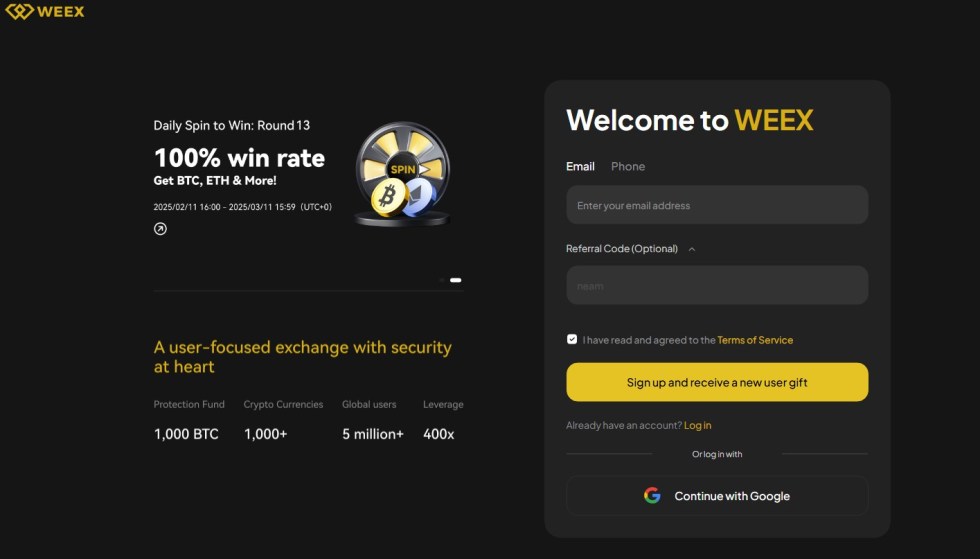Choose Continue with Google
This screenshot has width=980, height=559.
pos(717,496)
